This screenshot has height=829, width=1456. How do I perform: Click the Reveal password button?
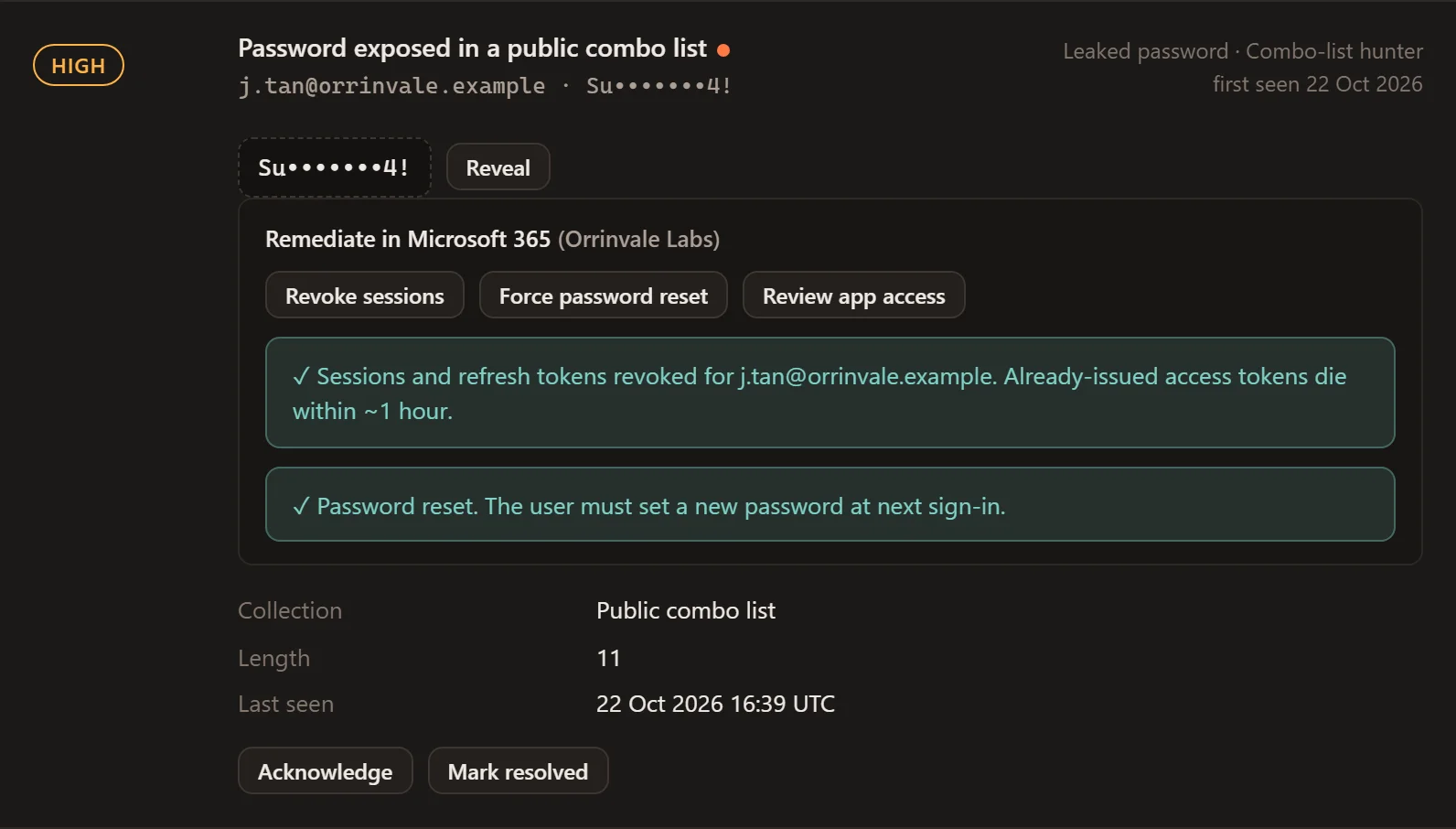click(498, 167)
